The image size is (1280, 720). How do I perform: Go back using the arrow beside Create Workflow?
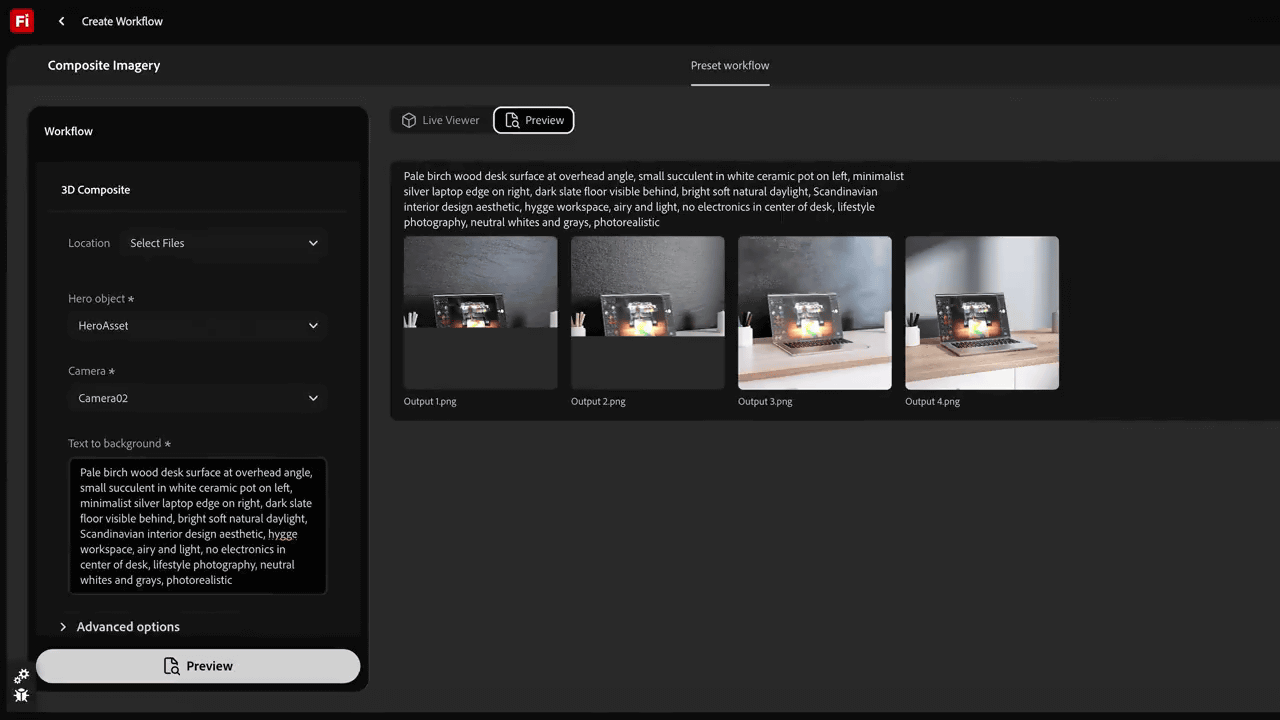click(61, 21)
